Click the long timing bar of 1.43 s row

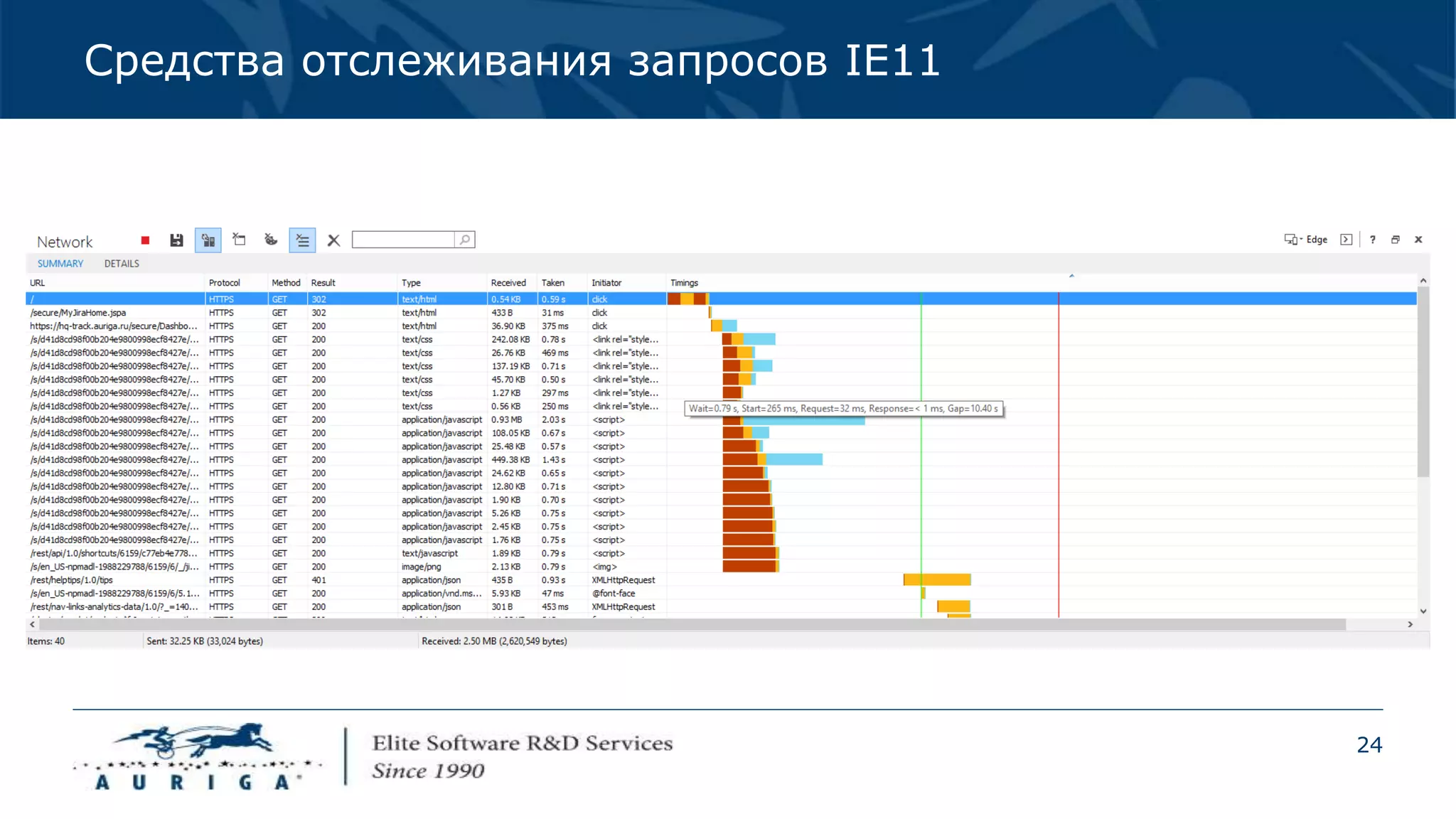[773, 460]
